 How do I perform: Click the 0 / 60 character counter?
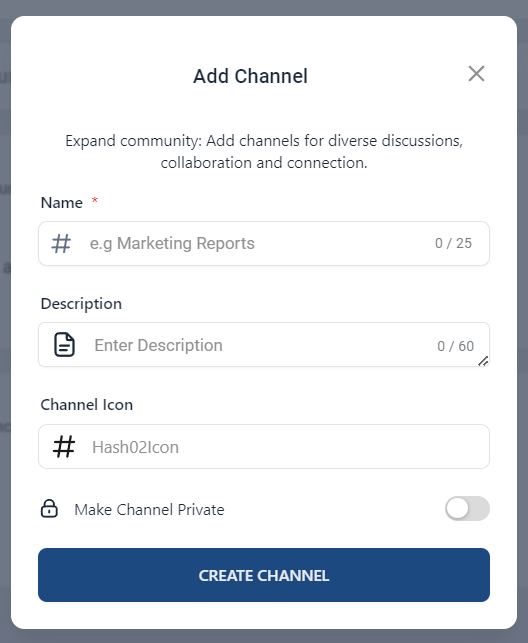(455, 346)
